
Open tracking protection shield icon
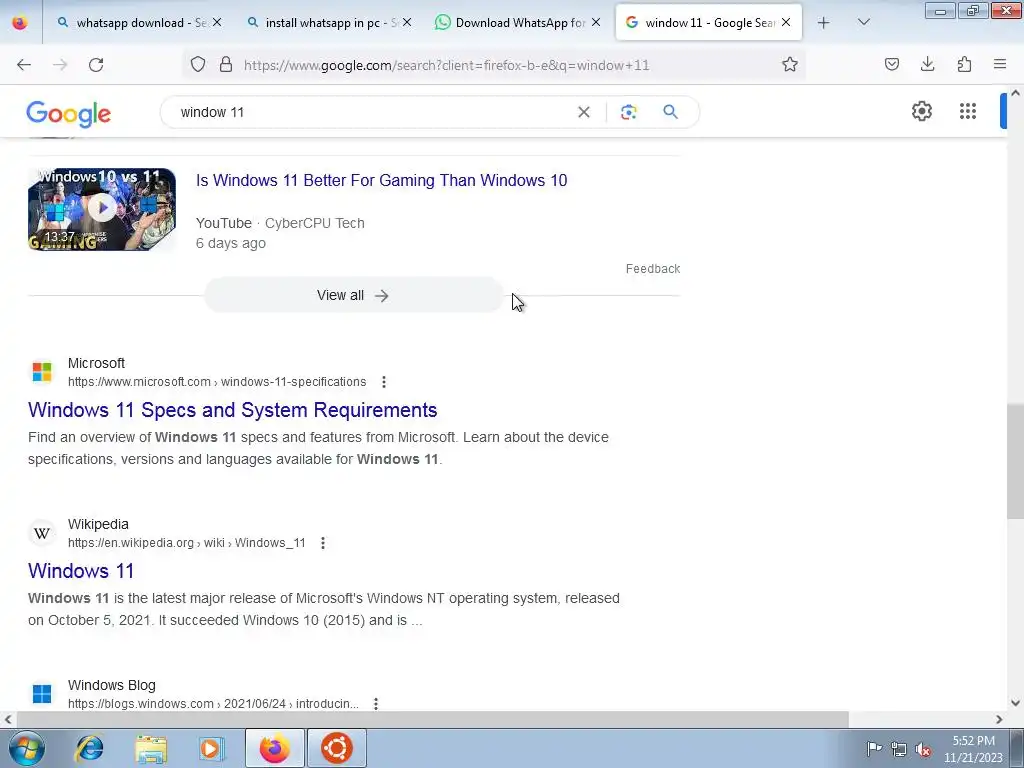pyautogui.click(x=198, y=64)
